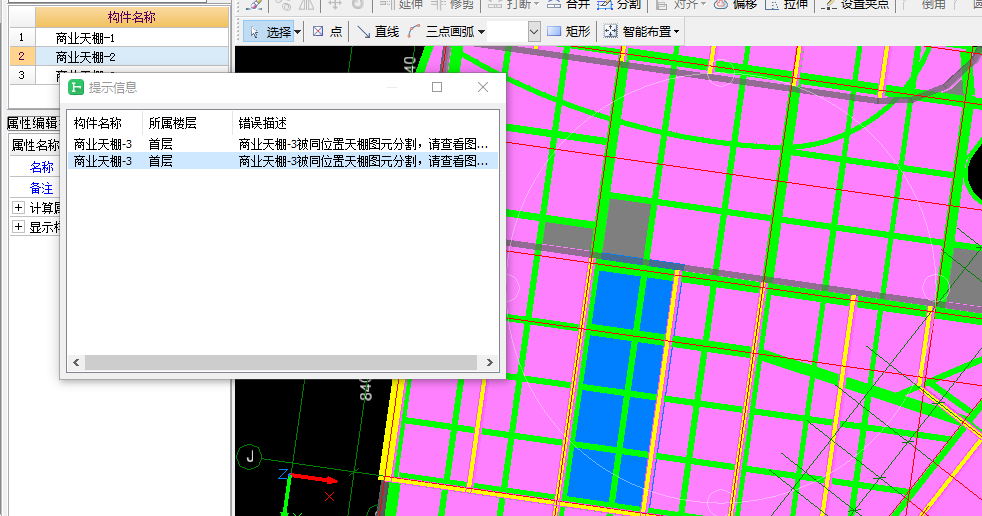The image size is (982, 516).
Task: Click right arrow of dialog horizontal scrollbar
Action: pos(490,363)
